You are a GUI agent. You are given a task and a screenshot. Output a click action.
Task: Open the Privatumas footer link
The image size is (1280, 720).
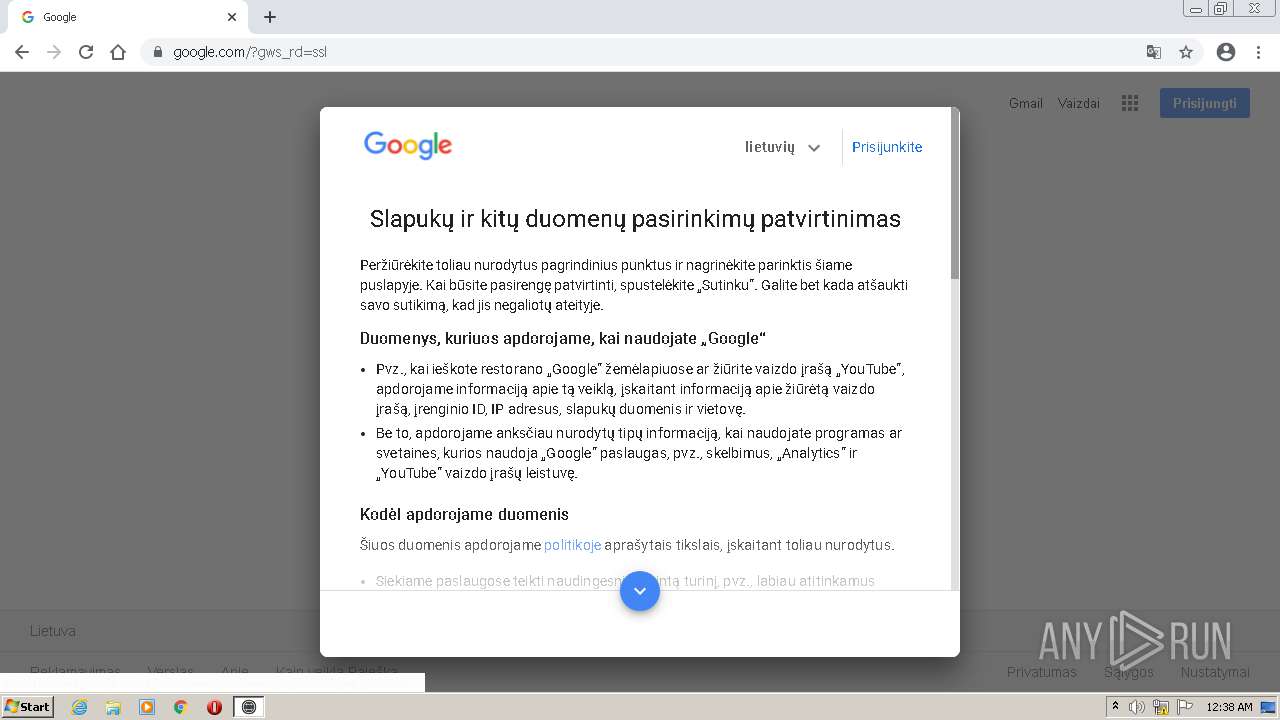(1042, 672)
